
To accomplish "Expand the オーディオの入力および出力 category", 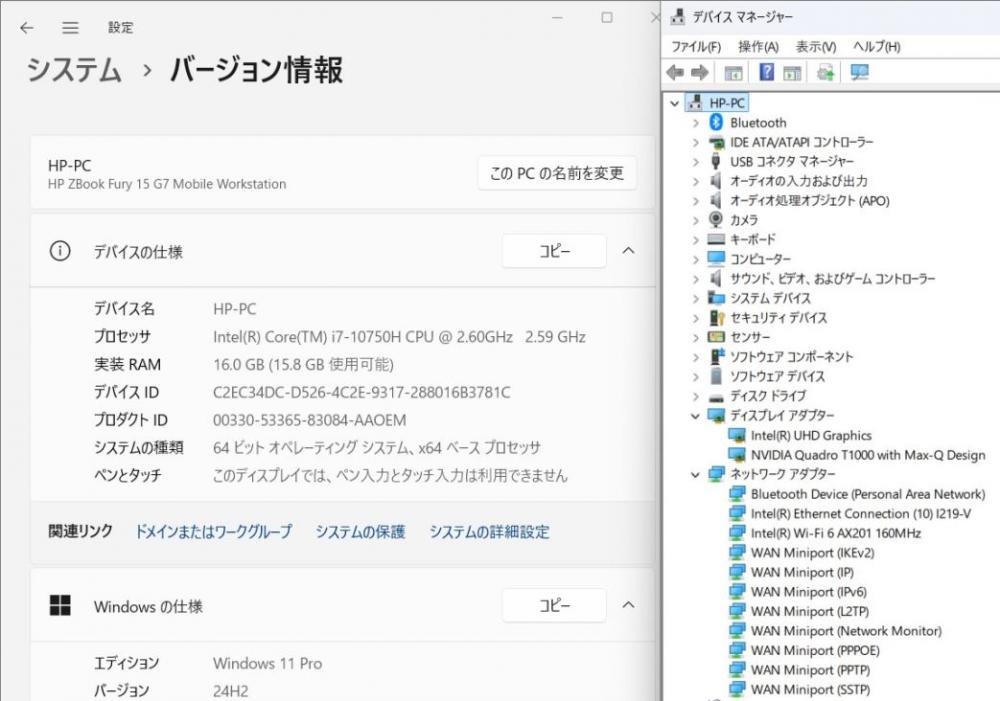I will click(696, 182).
